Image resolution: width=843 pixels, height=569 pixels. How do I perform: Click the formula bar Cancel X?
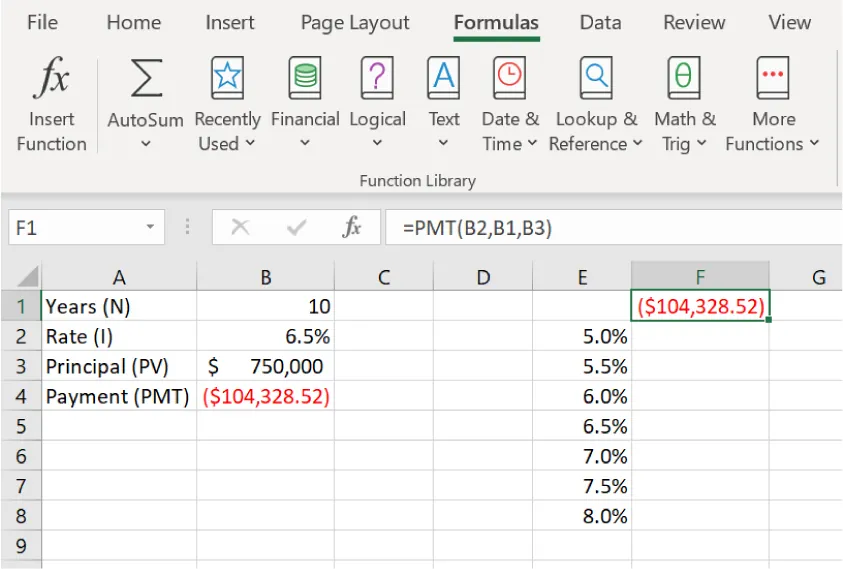coord(240,228)
